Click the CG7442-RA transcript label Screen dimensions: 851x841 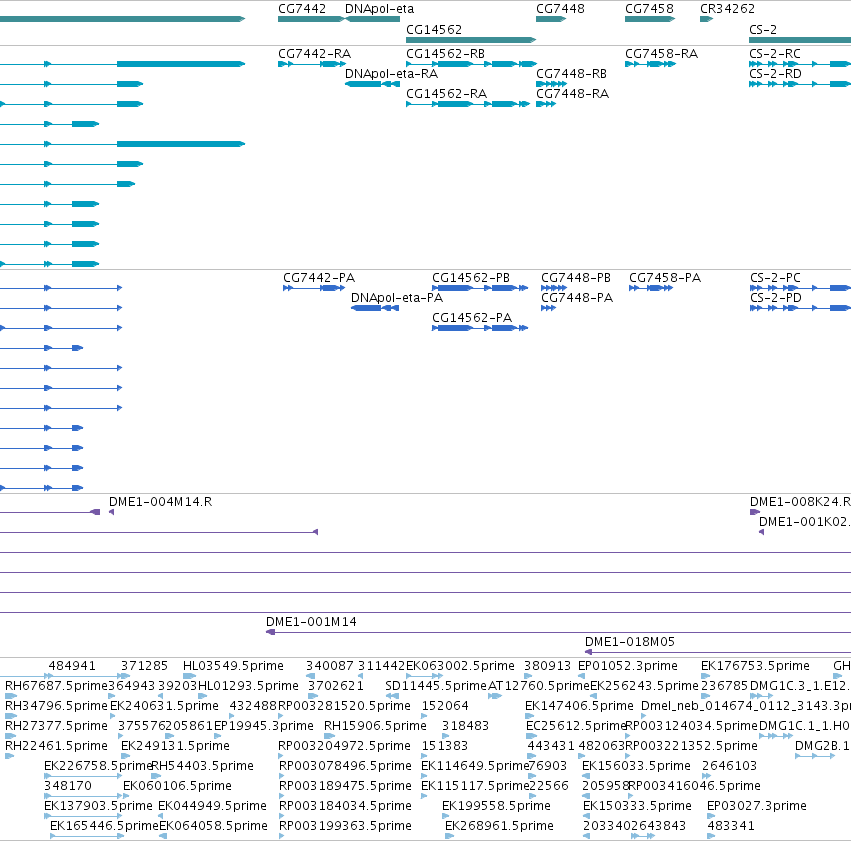point(314,54)
